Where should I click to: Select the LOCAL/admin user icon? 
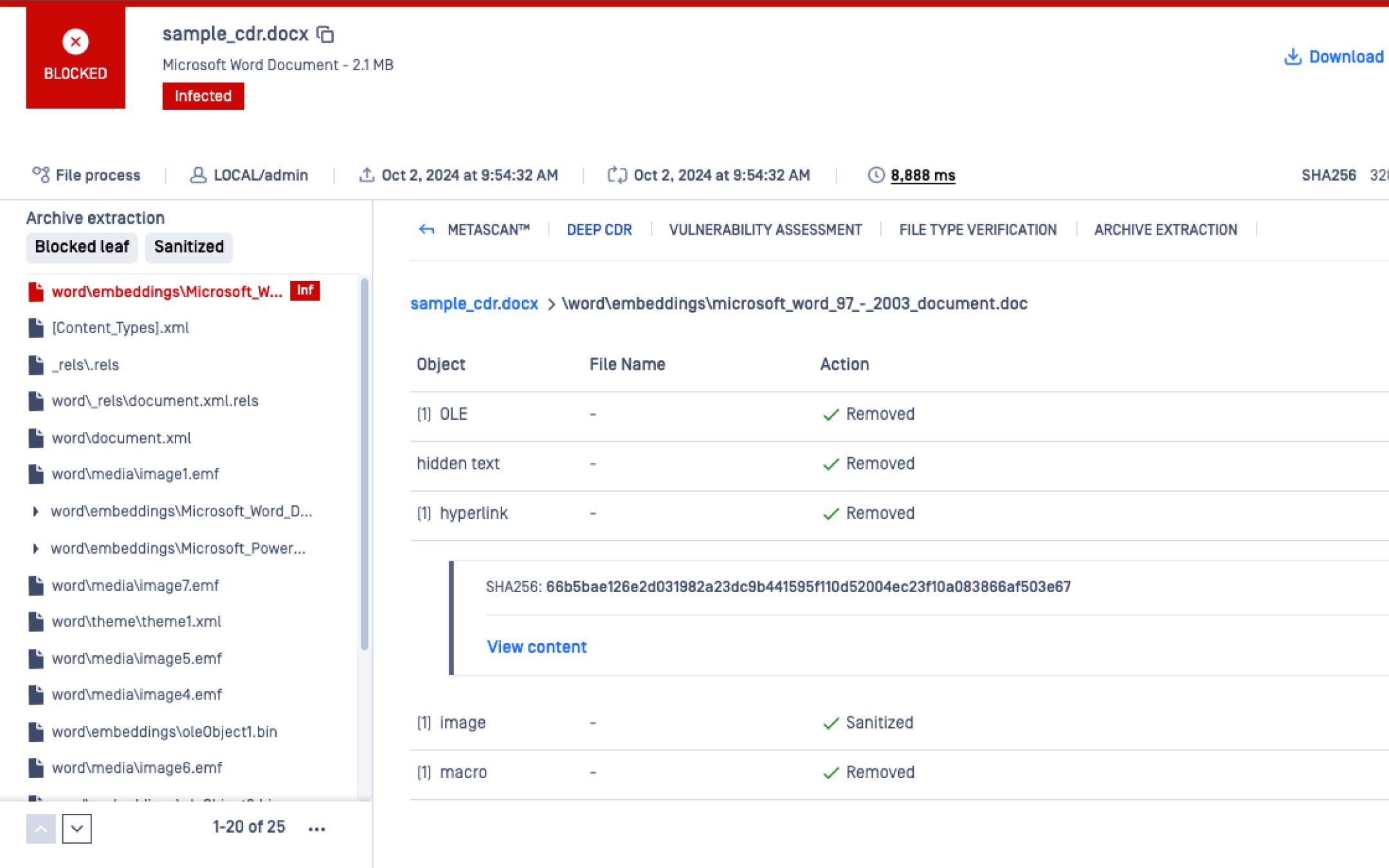(197, 174)
